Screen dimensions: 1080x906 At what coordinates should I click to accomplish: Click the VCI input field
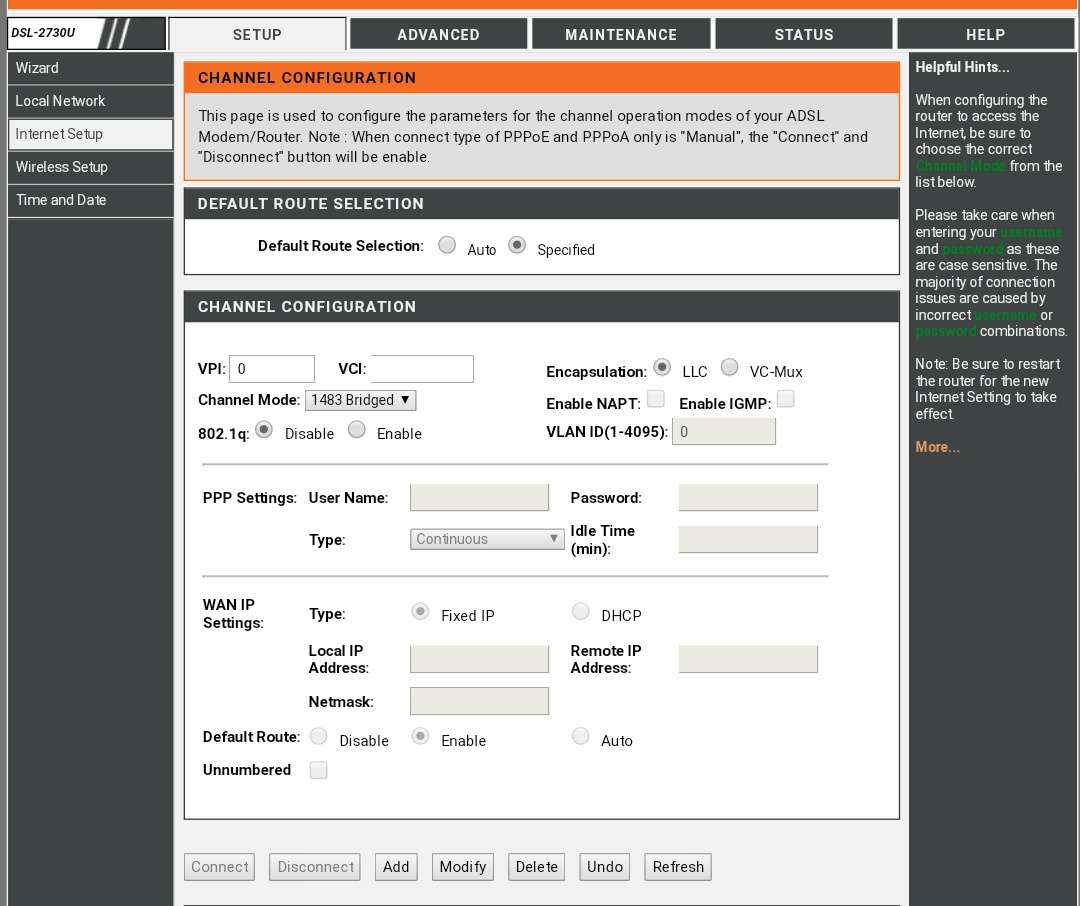[421, 369]
